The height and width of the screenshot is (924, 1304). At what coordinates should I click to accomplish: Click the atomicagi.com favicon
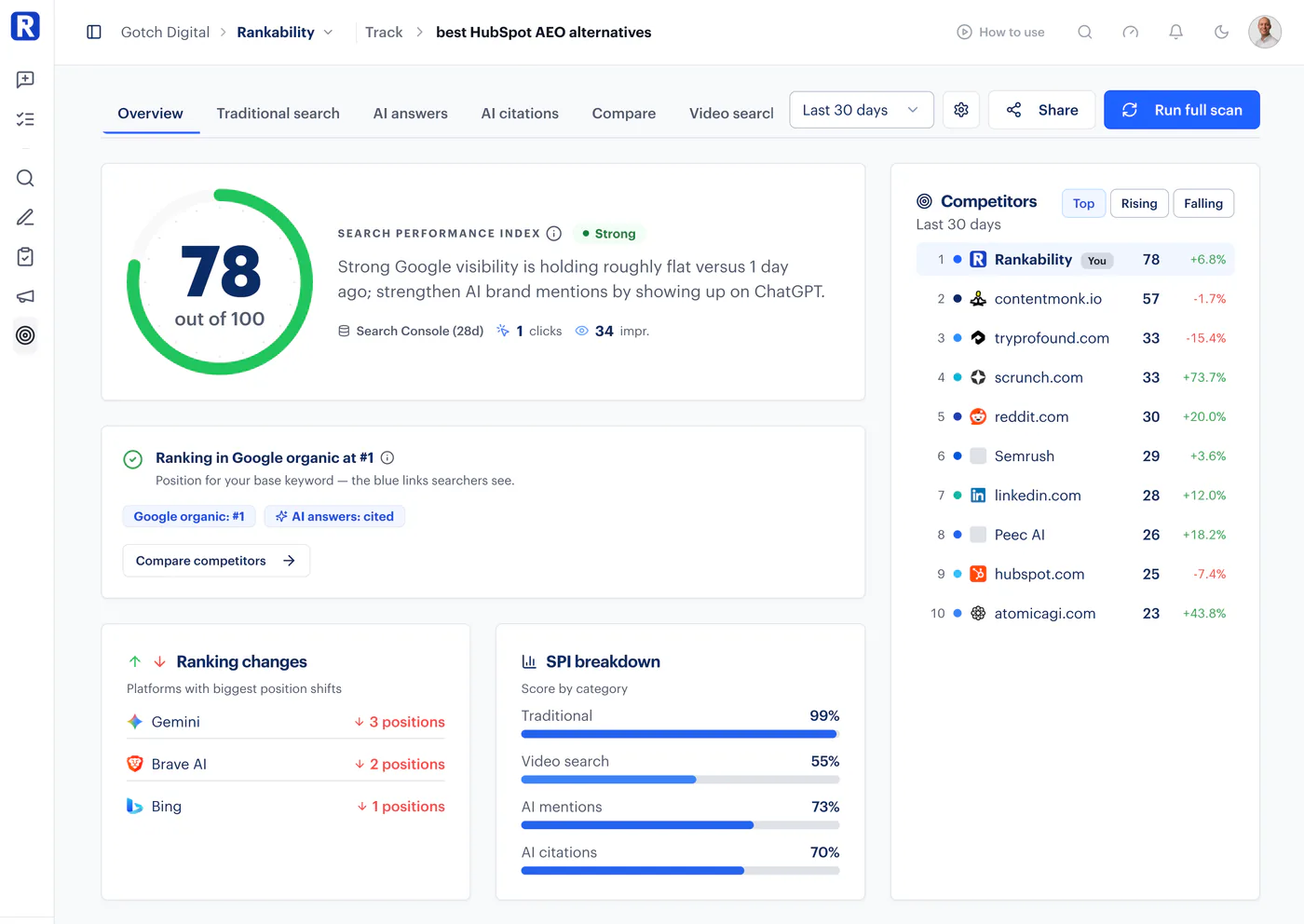978,613
